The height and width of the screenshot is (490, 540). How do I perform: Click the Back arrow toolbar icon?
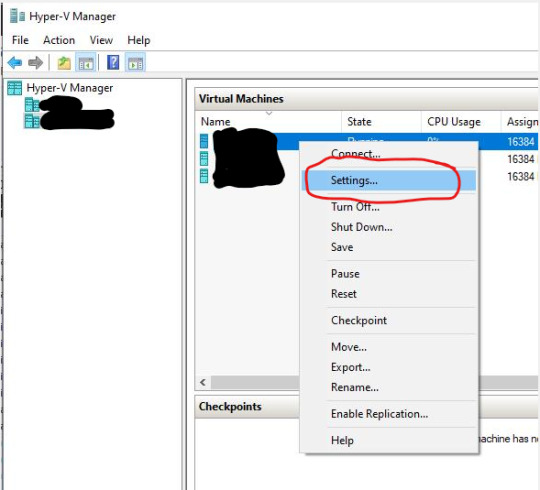tap(15, 63)
